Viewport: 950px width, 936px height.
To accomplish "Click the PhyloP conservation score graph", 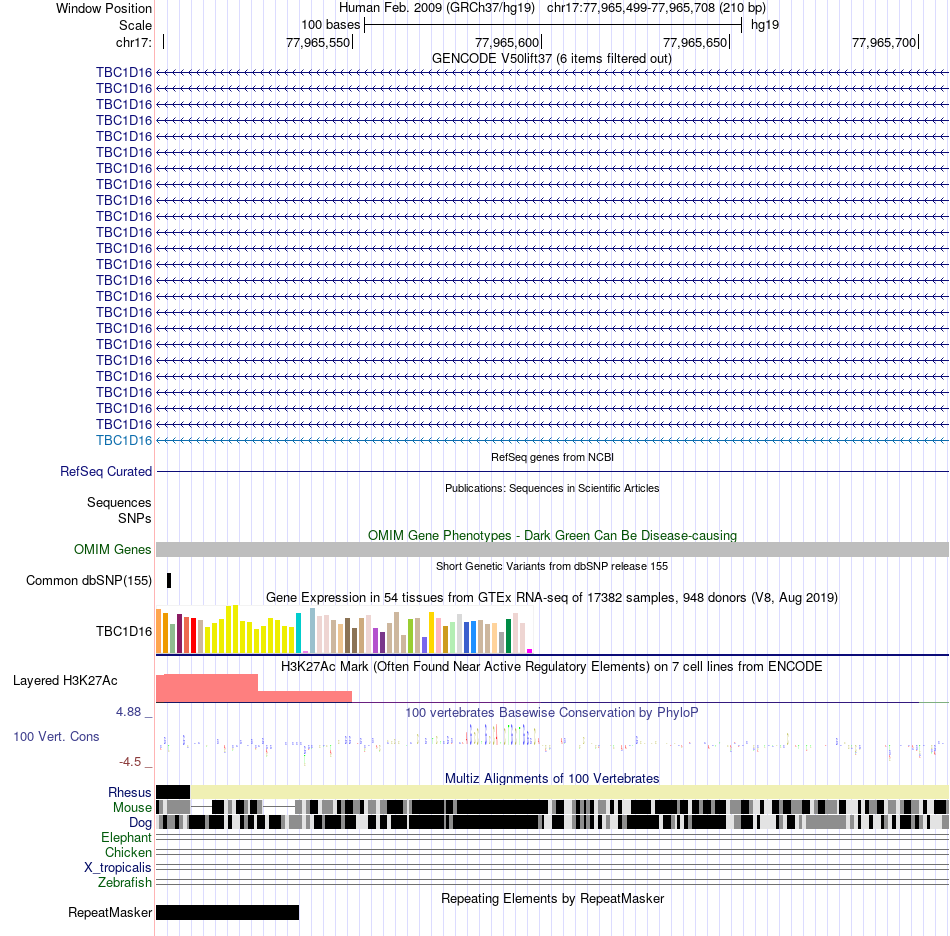I will 552,743.
